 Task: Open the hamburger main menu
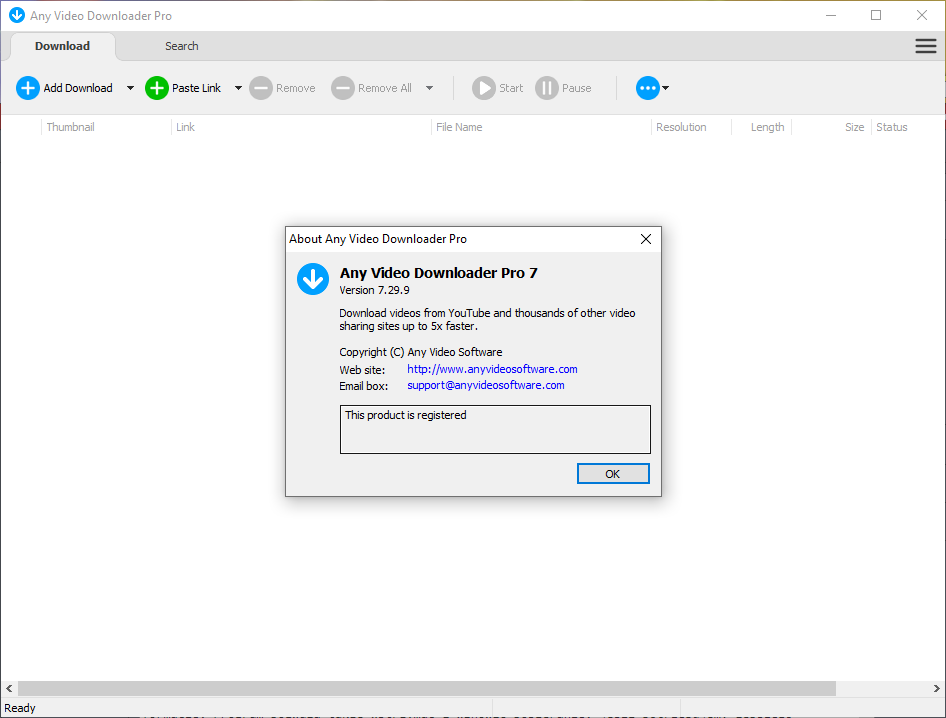tap(925, 46)
